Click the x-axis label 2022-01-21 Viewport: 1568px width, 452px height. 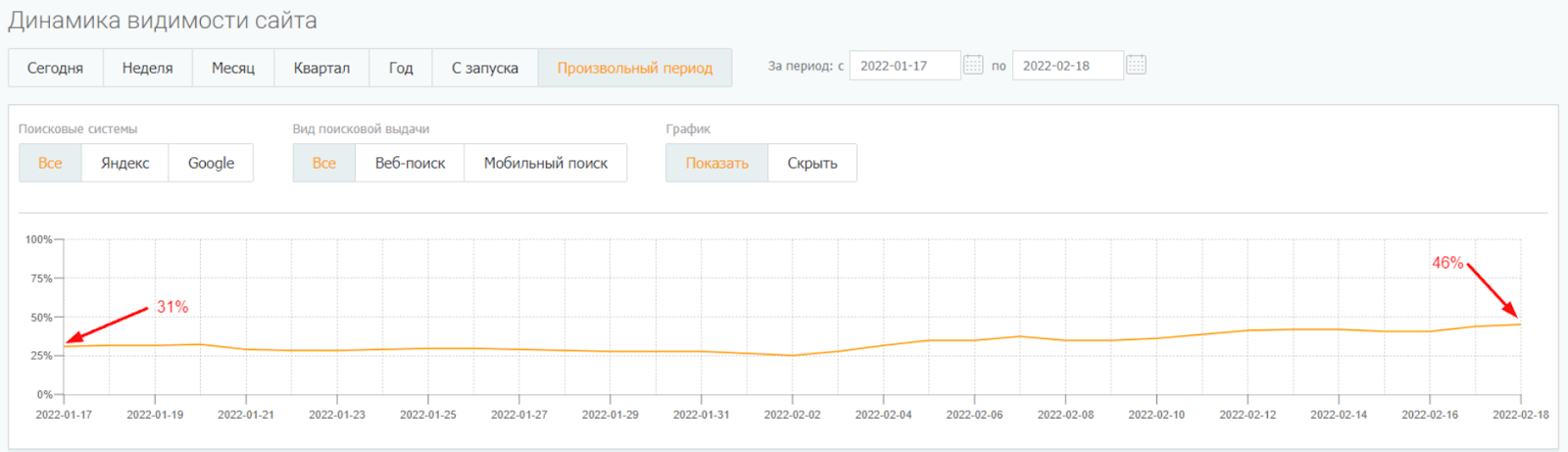click(246, 415)
